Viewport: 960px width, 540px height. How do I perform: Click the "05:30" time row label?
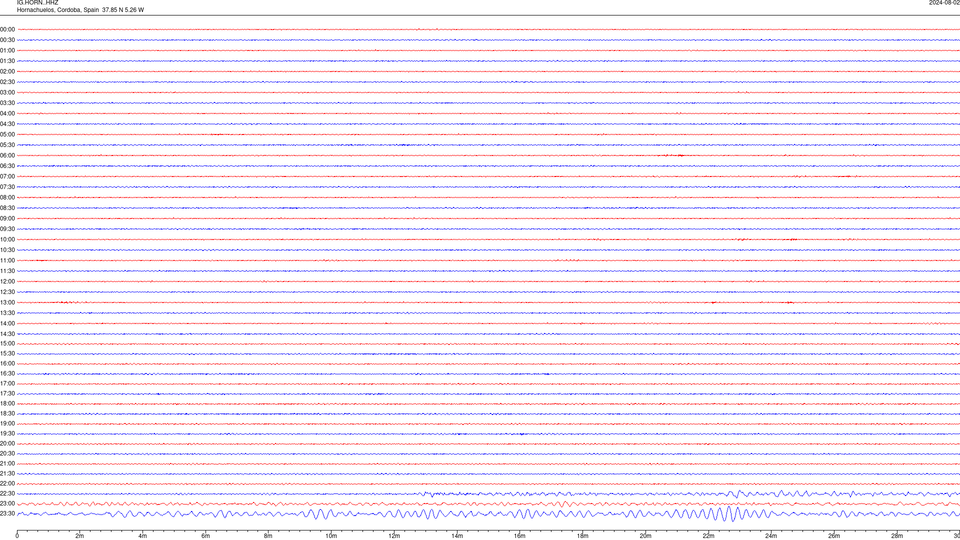(7, 145)
